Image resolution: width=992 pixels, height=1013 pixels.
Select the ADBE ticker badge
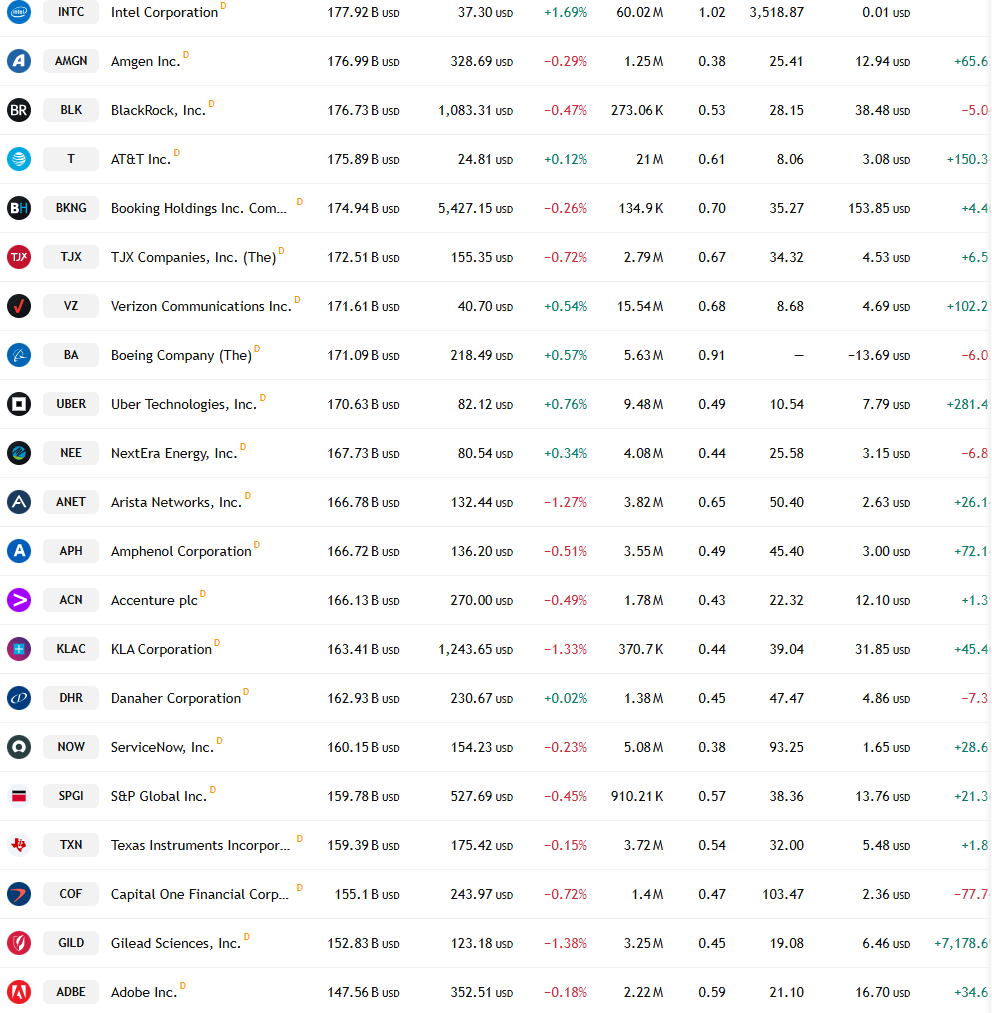[x=71, y=992]
